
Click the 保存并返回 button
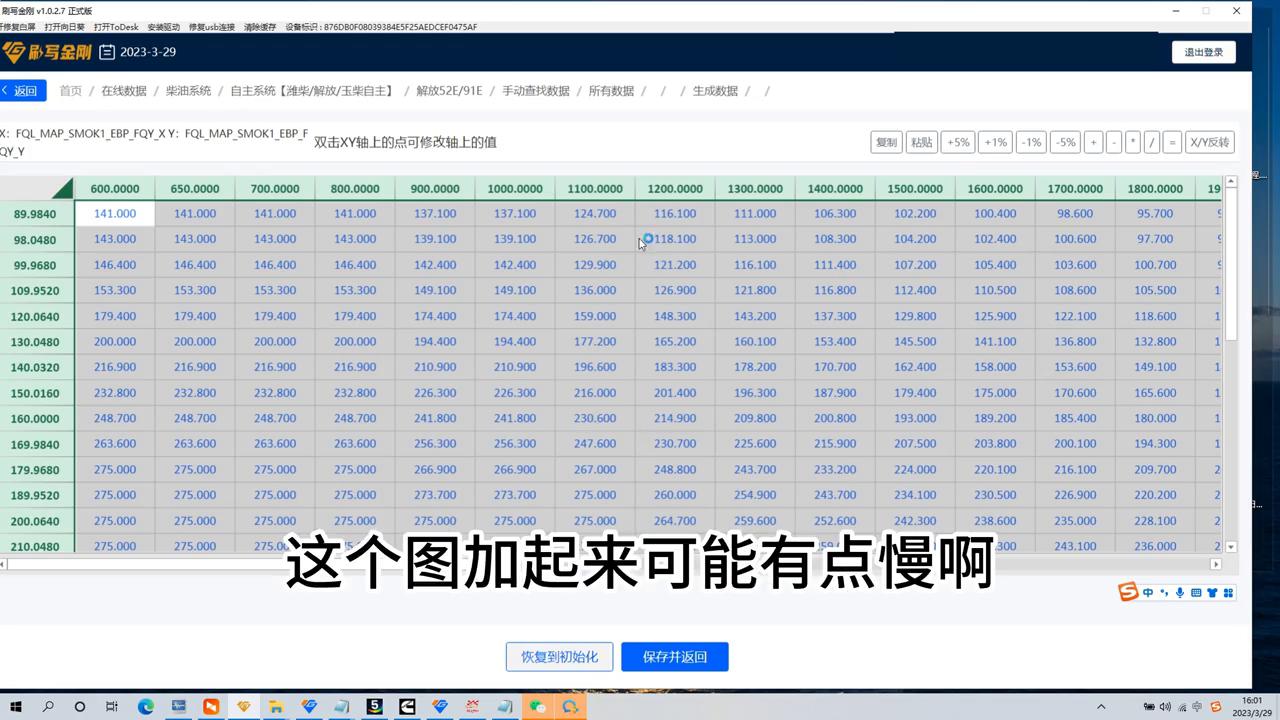675,656
